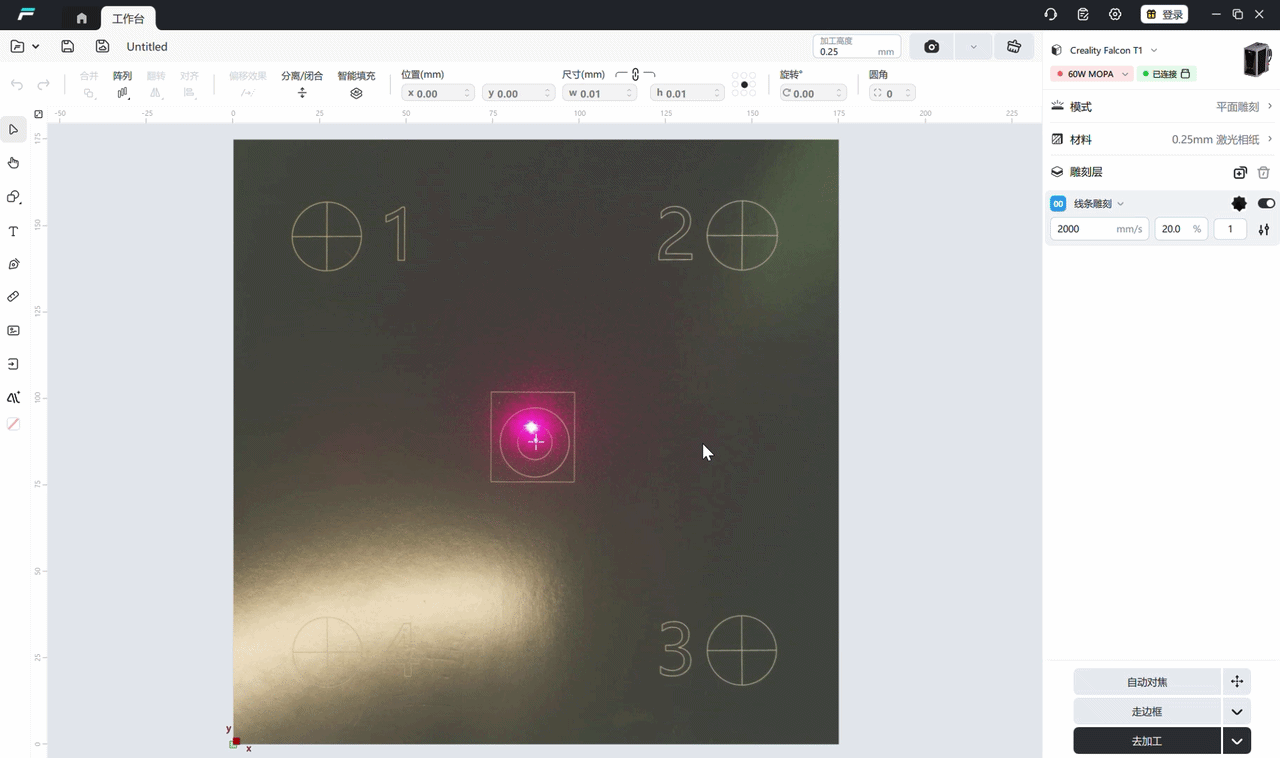Click the 分离/闭合 toolbar item

pyautogui.click(x=302, y=84)
